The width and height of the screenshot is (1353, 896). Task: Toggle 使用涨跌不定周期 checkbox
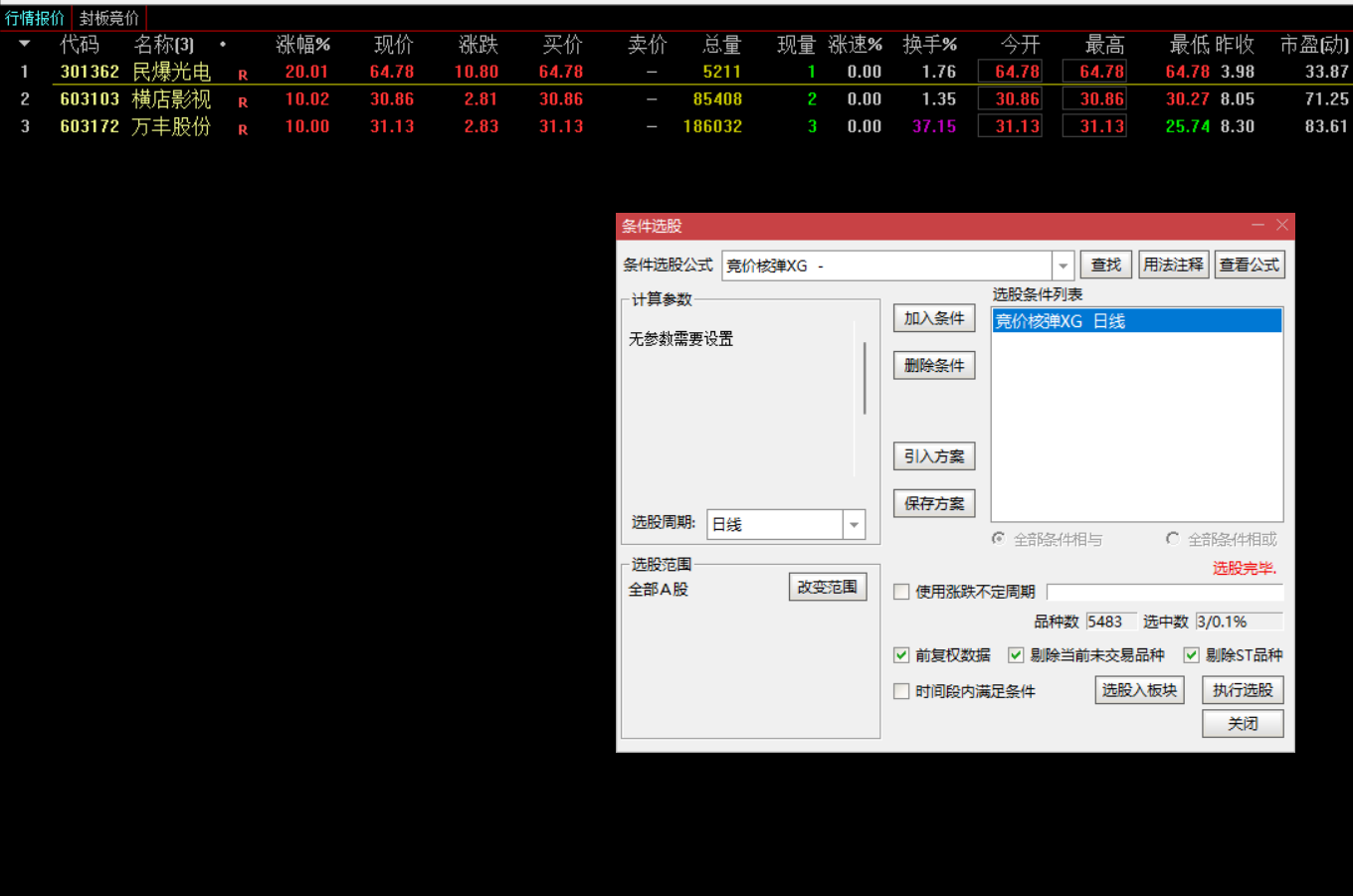click(x=901, y=592)
